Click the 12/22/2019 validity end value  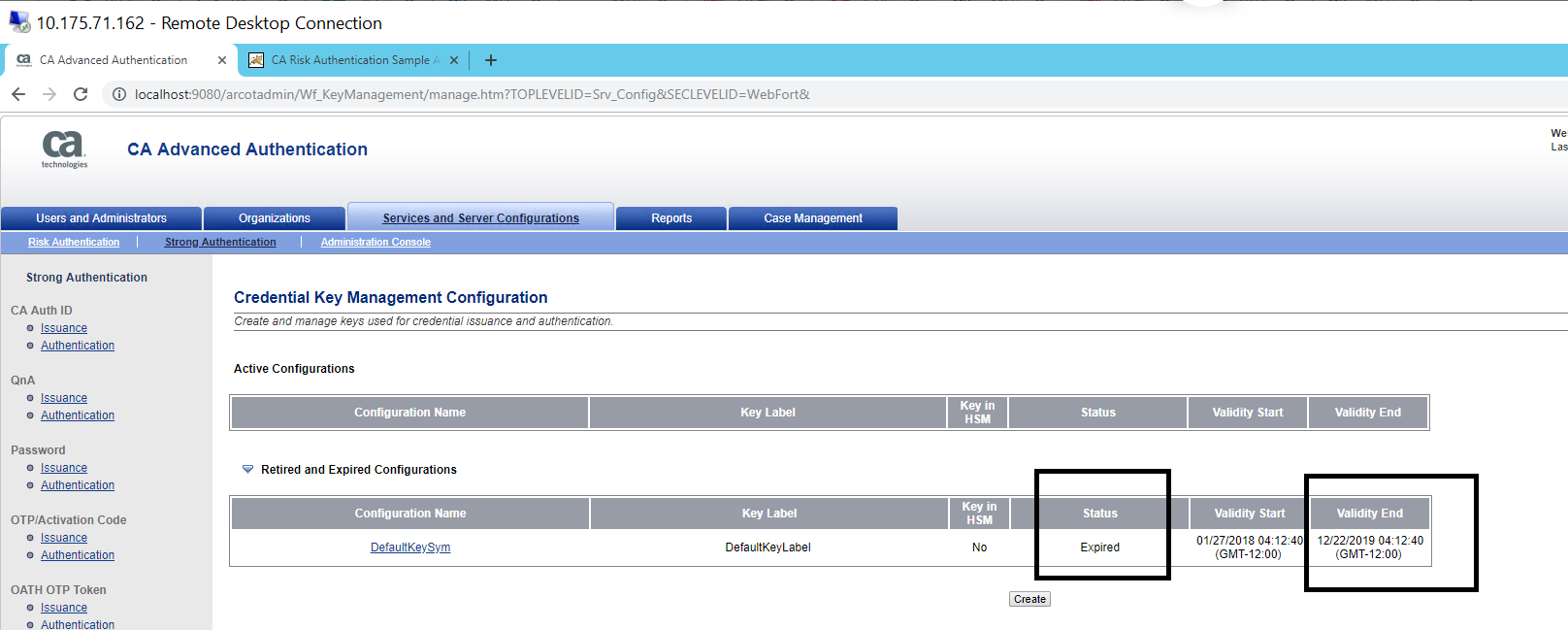[1370, 547]
